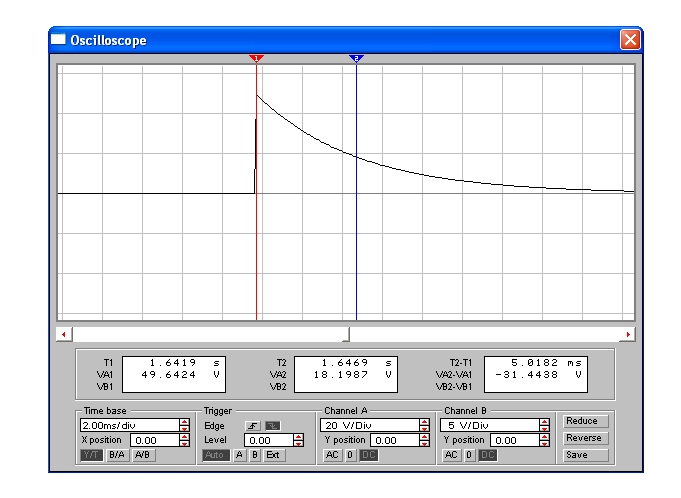Click the Channel A Y position field
Image resolution: width=681 pixels, height=498 pixels.
pos(395,440)
